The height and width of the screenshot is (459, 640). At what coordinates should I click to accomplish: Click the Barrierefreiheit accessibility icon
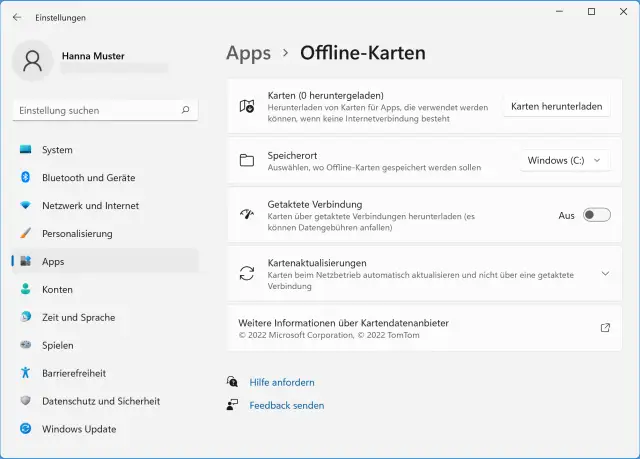(26, 373)
